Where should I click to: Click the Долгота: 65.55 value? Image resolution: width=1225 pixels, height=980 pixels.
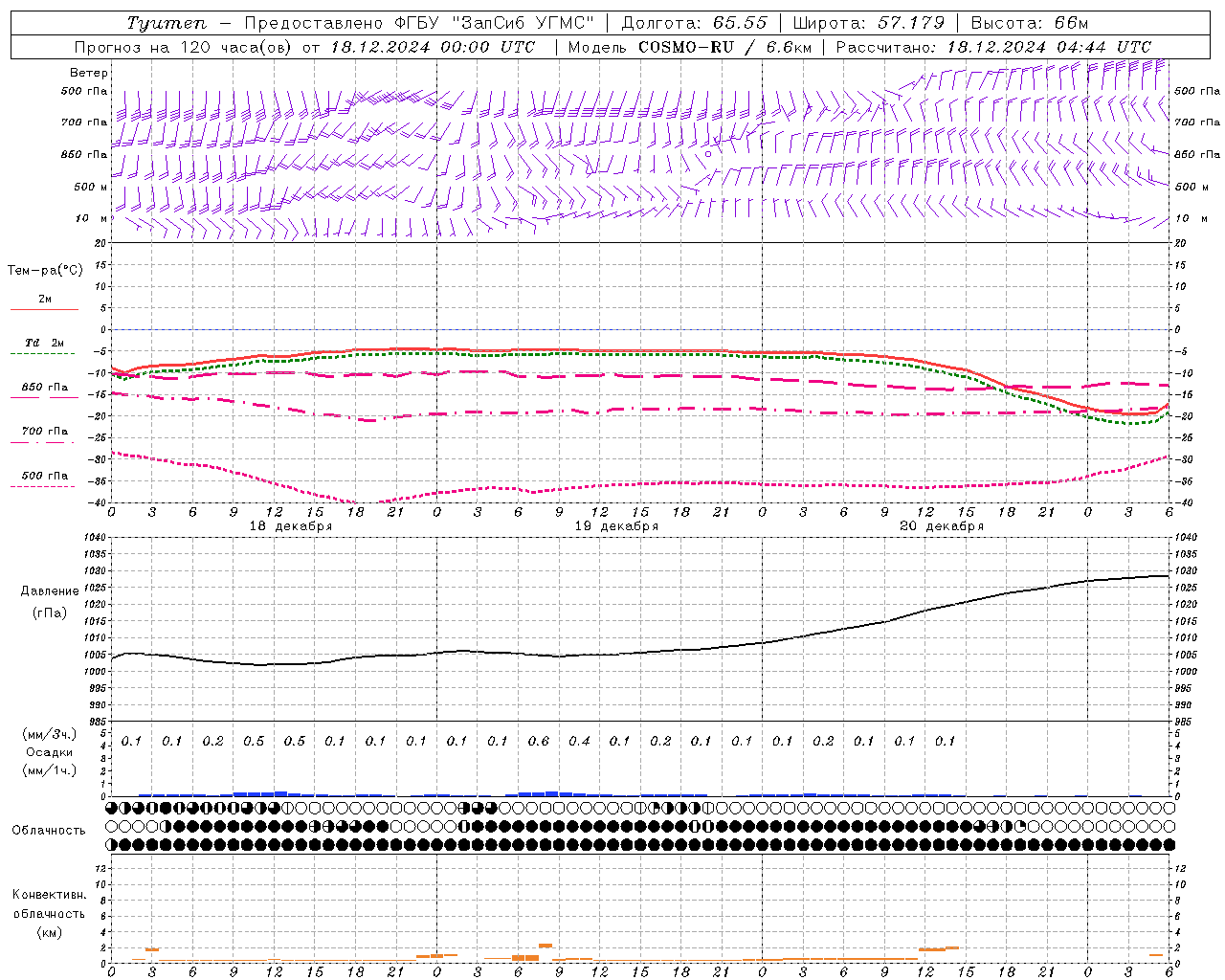coord(694,23)
